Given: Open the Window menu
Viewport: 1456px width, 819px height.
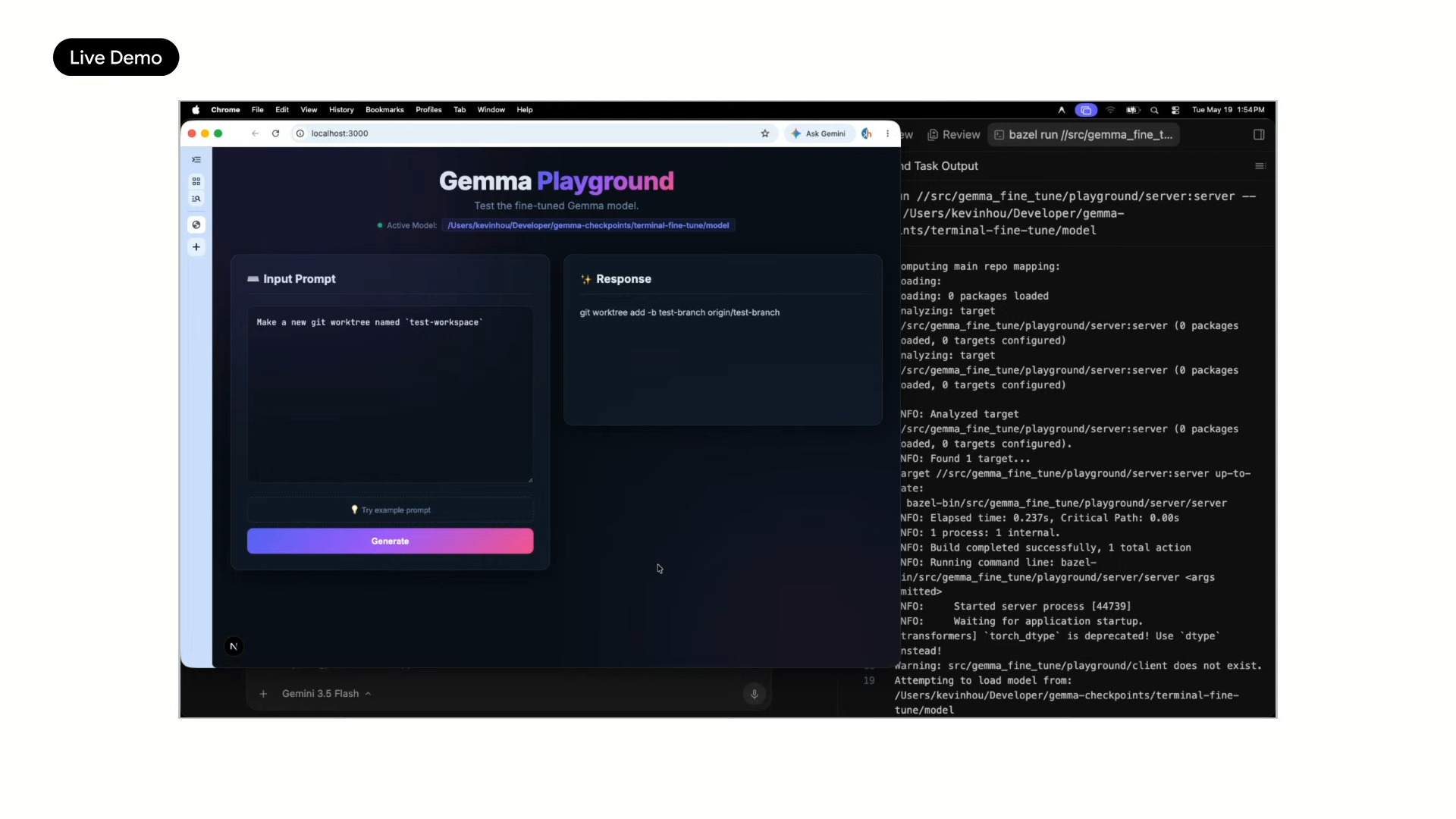Looking at the screenshot, I should [x=491, y=110].
